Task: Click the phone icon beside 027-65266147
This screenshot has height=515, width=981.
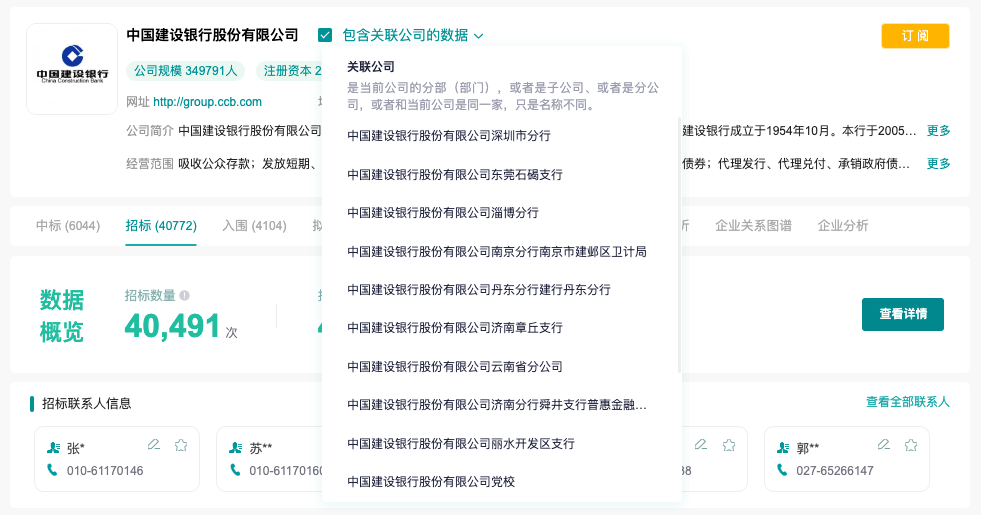Action: 782,469
